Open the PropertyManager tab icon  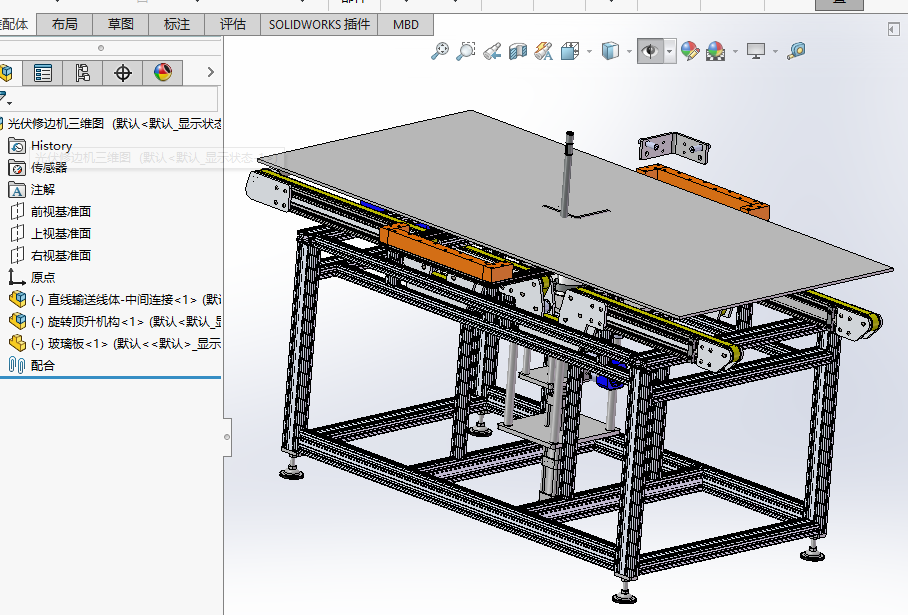(42, 72)
